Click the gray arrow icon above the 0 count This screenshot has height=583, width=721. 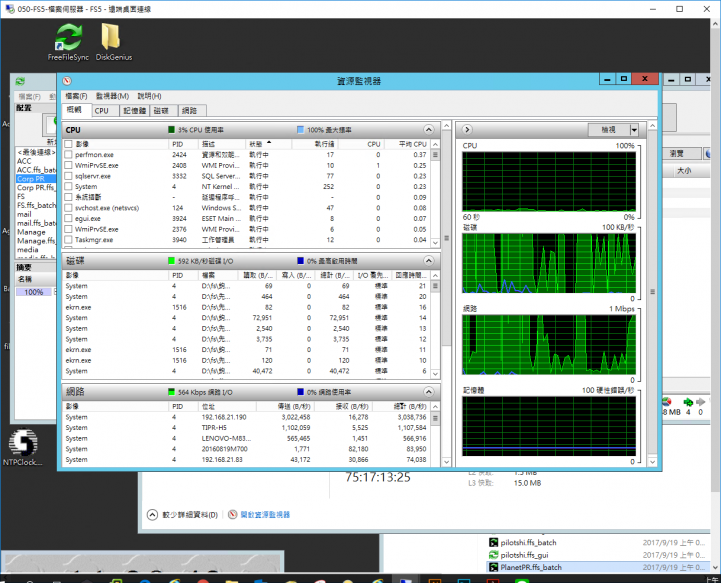pos(700,402)
